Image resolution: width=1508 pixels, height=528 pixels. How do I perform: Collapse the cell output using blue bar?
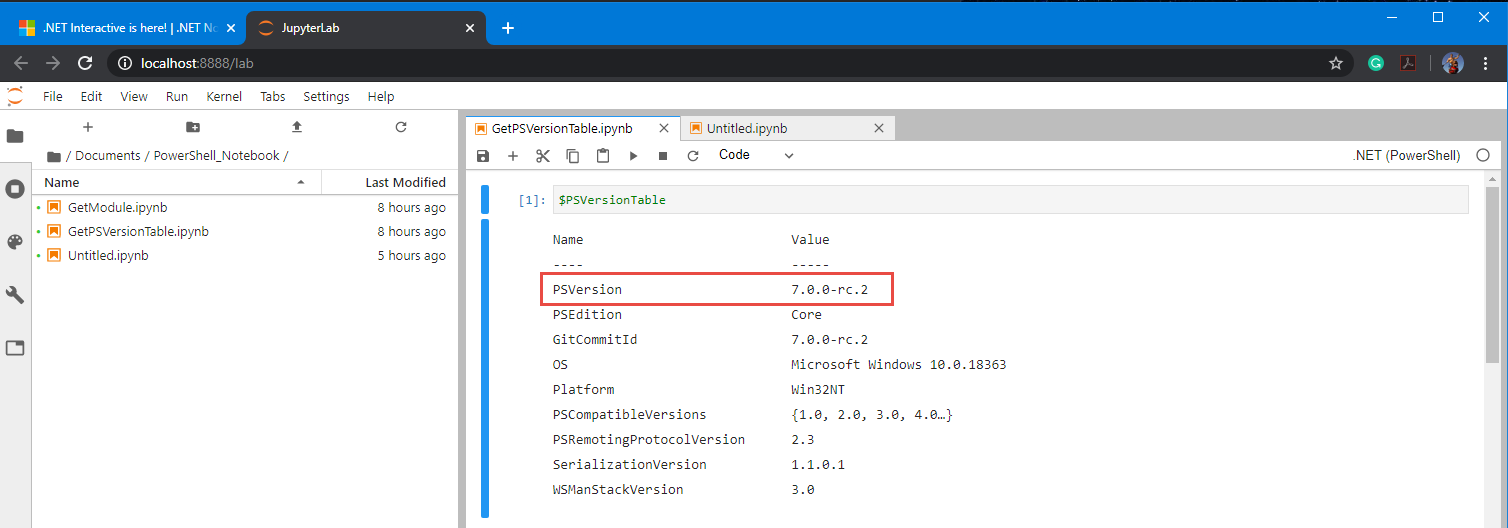485,368
